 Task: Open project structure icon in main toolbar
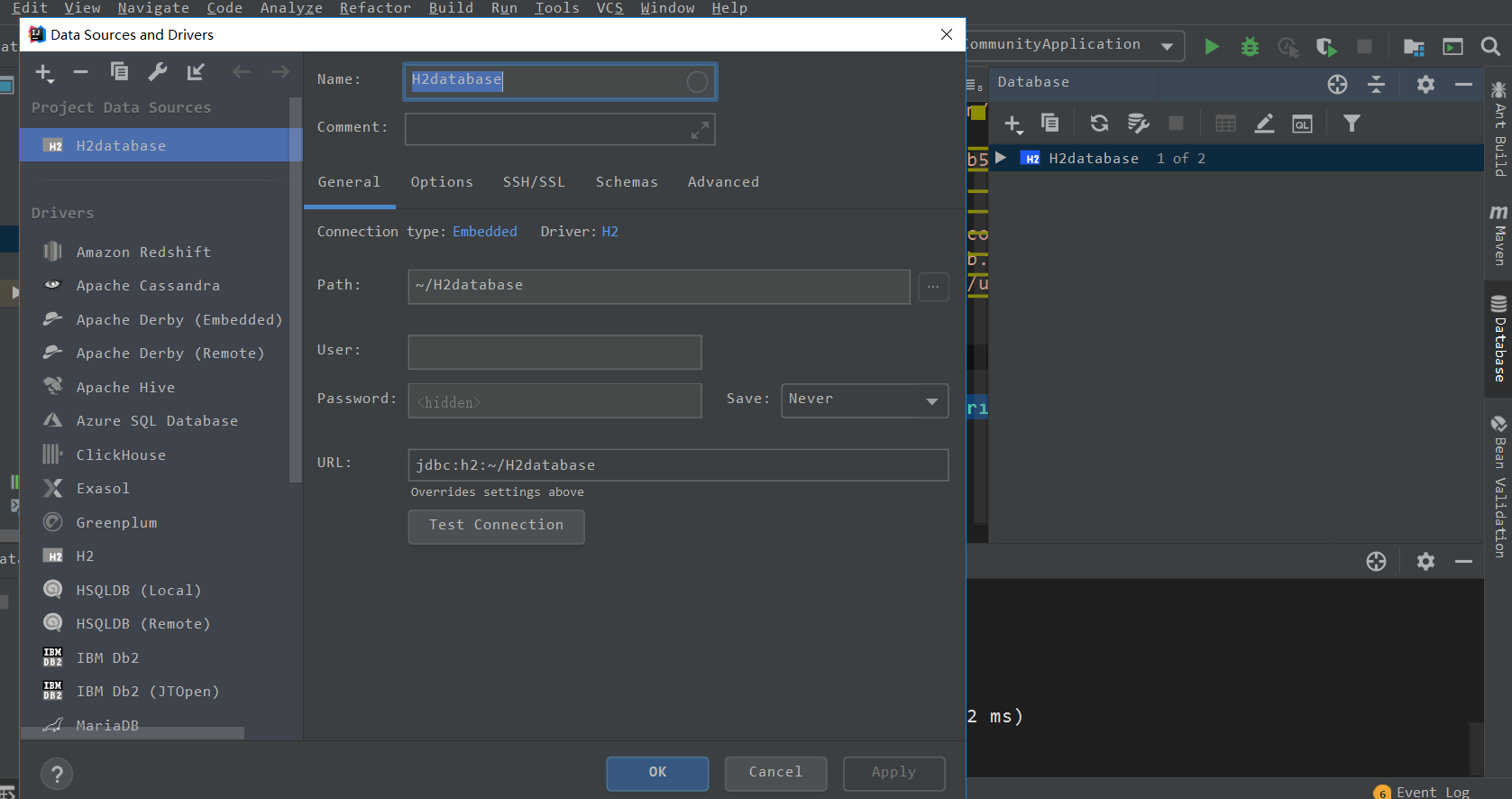coord(1414,47)
